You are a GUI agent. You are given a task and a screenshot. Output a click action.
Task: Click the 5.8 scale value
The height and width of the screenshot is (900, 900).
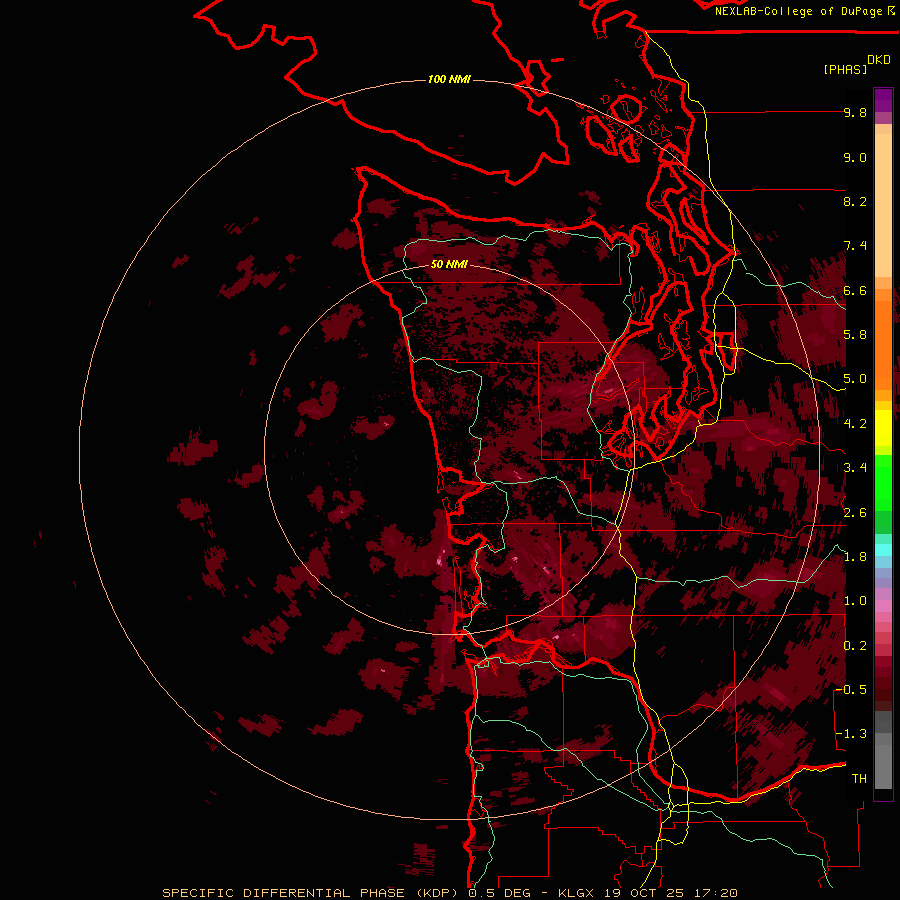[x=855, y=335]
